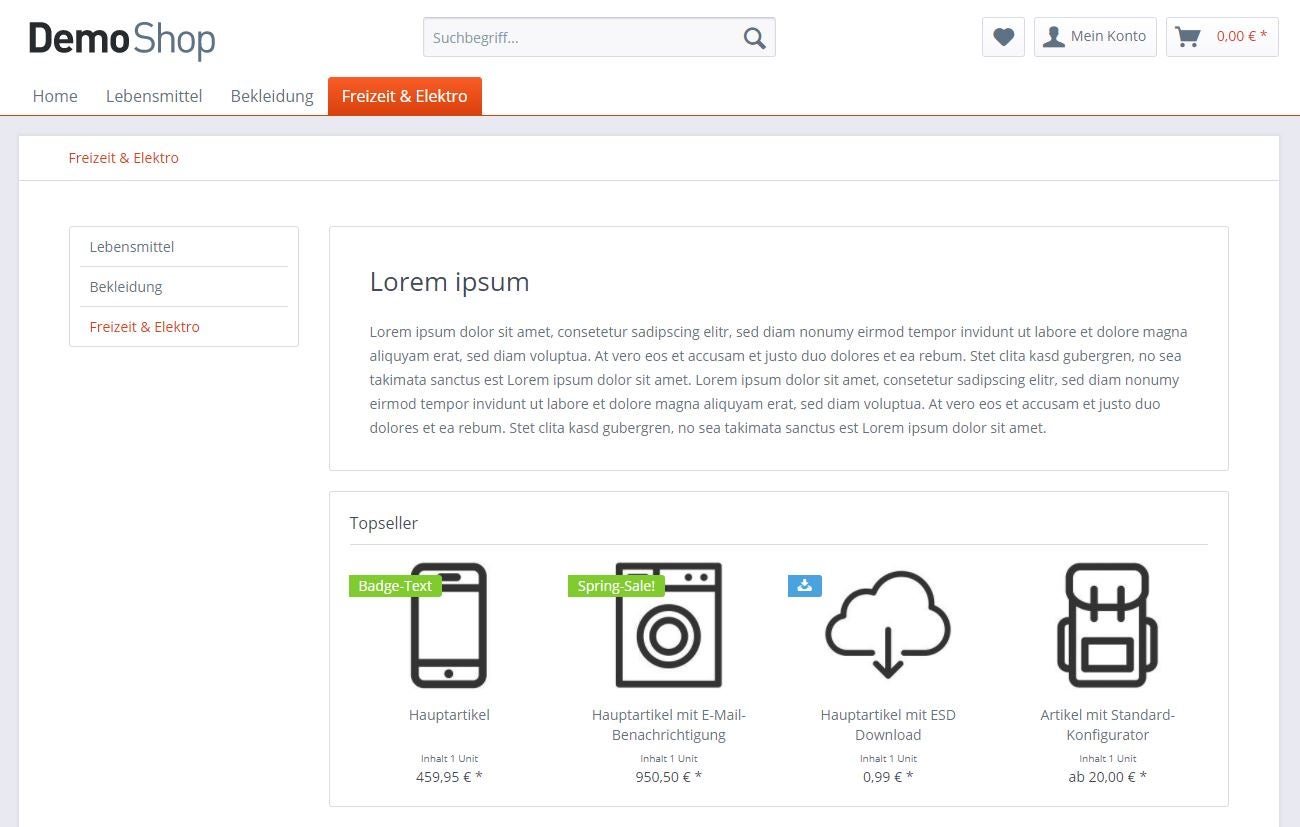1300x827 pixels.
Task: Select Lebensmittel in the sidebar
Action: [x=184, y=247]
